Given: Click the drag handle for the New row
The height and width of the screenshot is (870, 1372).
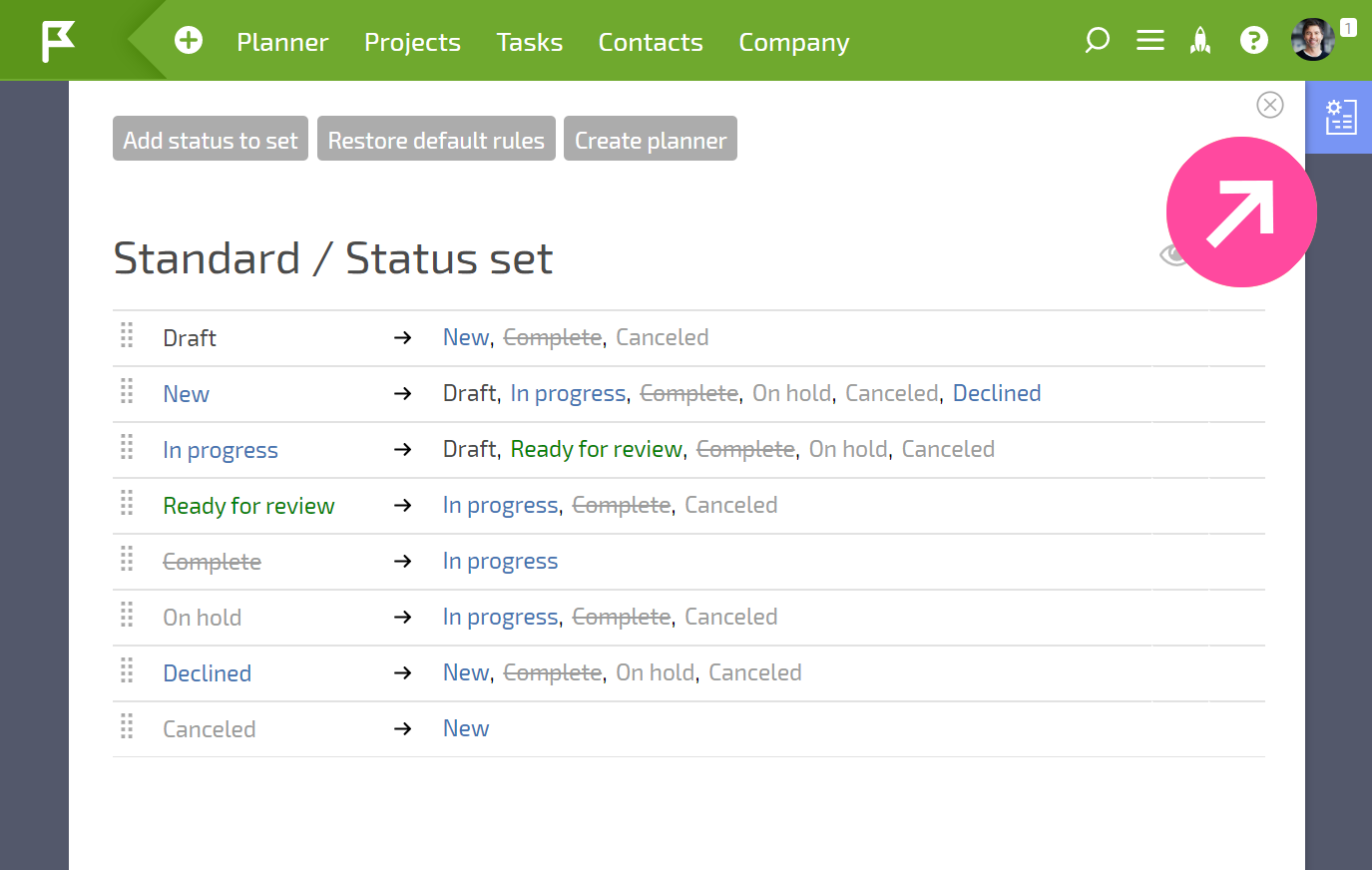Looking at the screenshot, I should (127, 391).
